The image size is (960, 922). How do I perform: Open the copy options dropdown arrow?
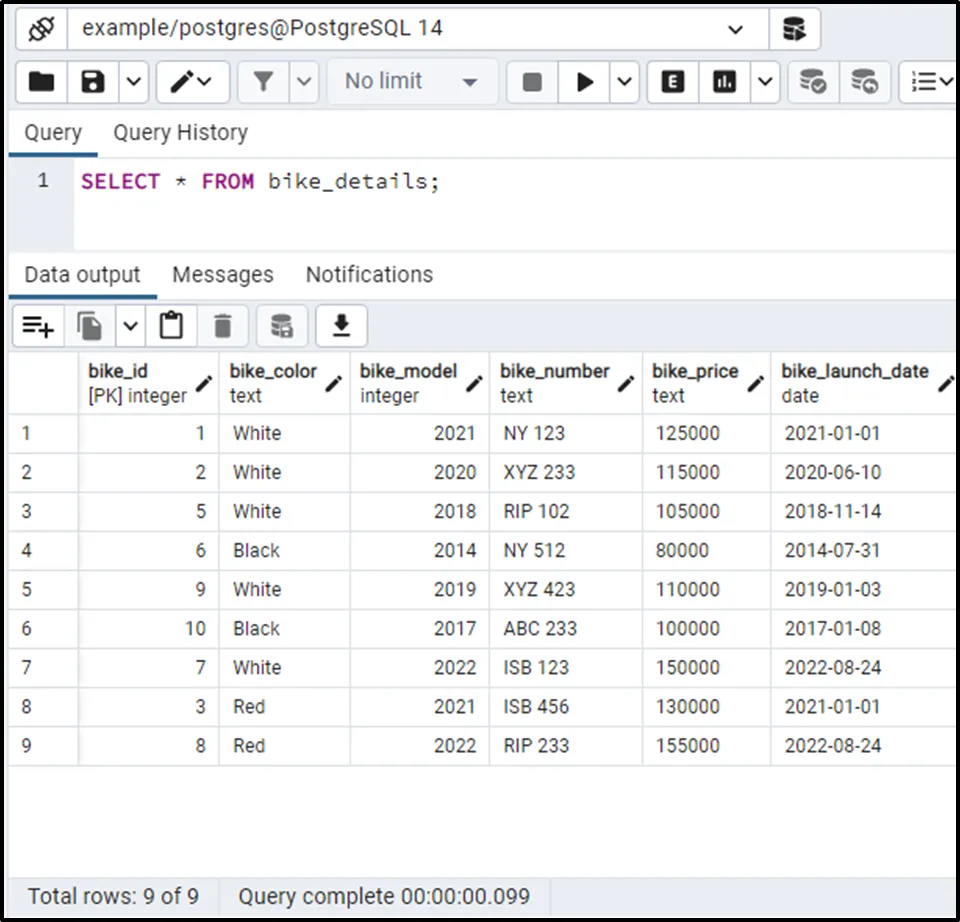point(130,326)
